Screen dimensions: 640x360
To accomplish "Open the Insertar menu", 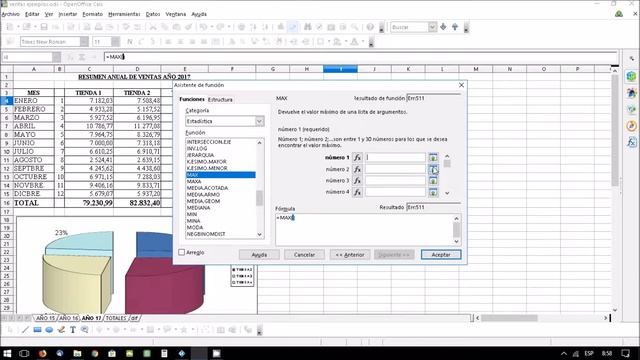I will point(68,14).
